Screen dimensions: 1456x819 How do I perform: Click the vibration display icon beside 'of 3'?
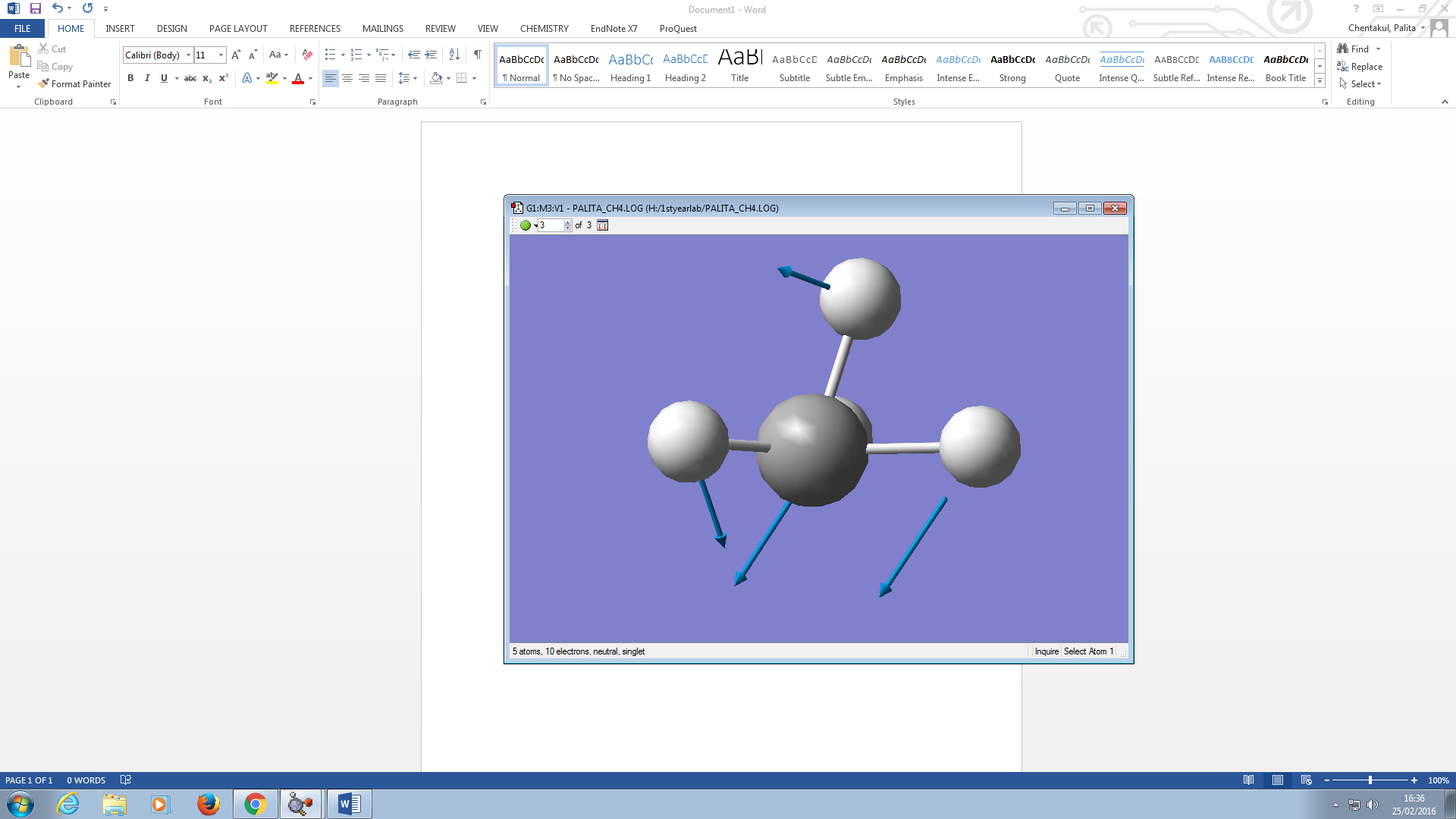pos(603,225)
